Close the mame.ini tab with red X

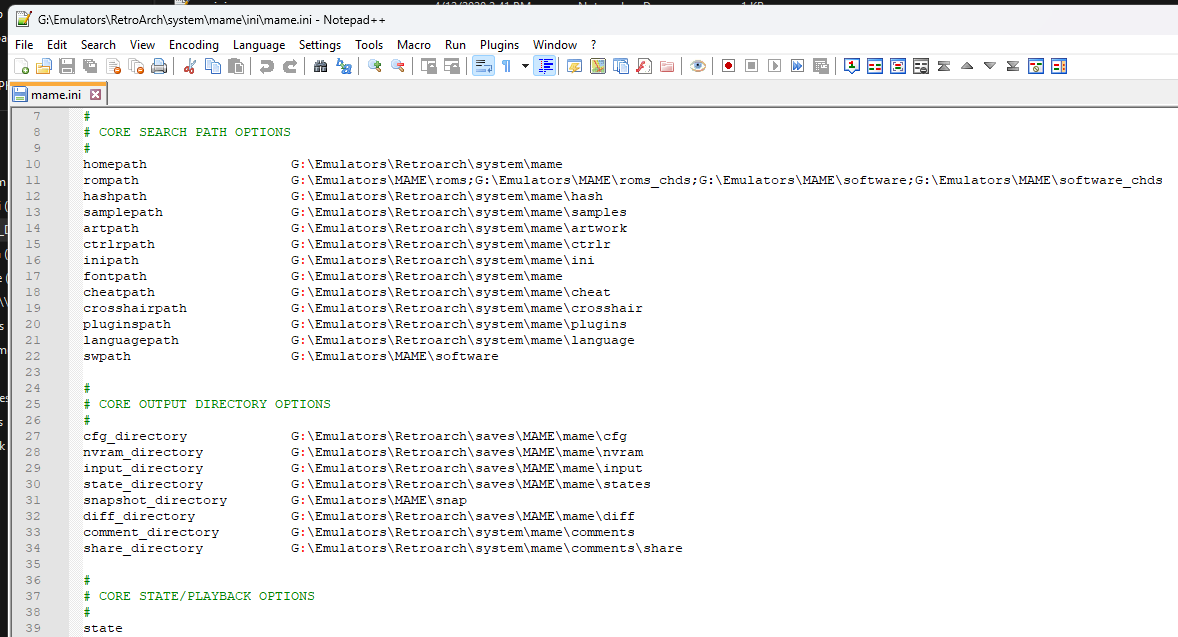tap(95, 95)
